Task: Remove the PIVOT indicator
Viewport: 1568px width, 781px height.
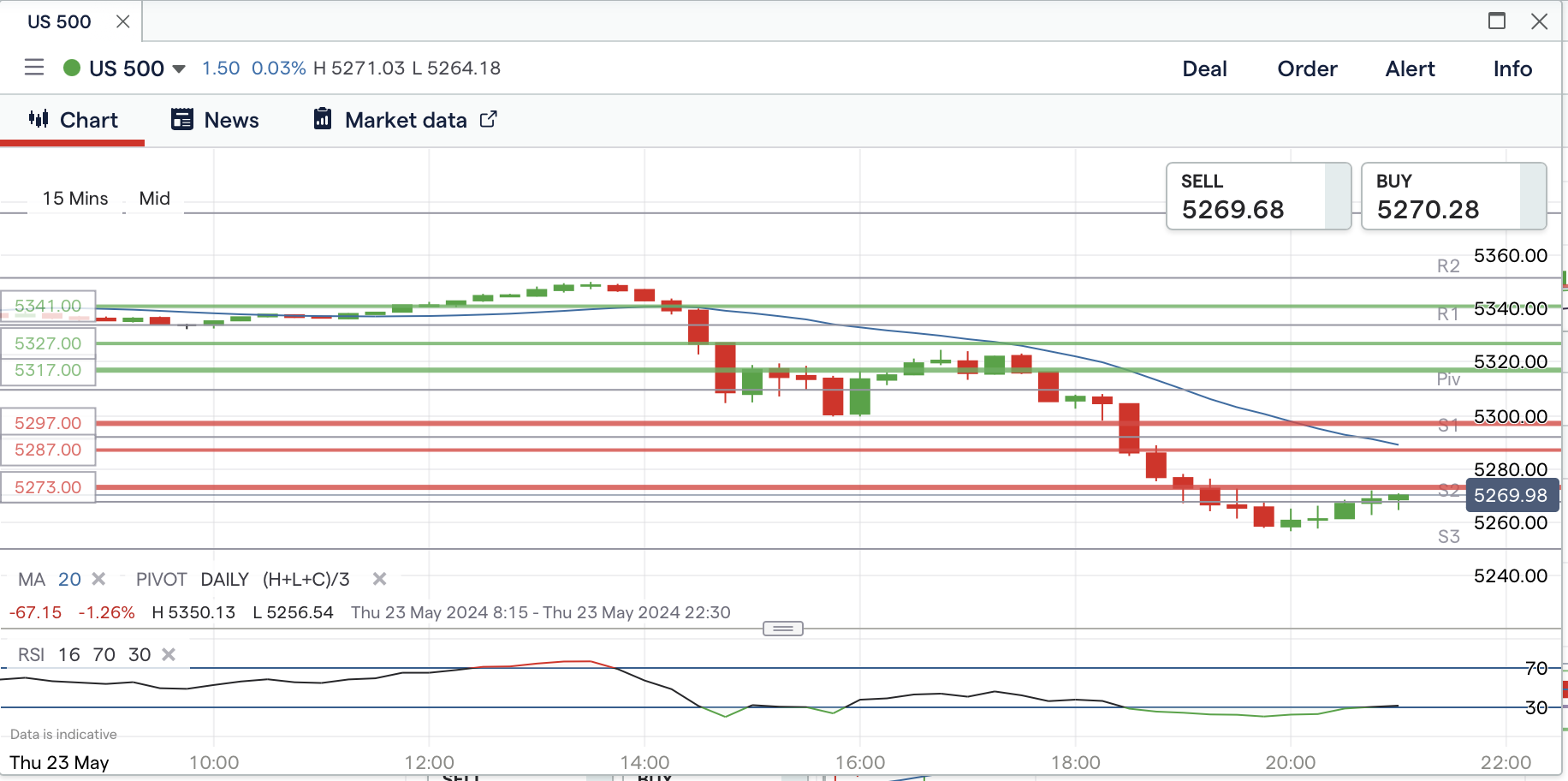Action: [379, 579]
